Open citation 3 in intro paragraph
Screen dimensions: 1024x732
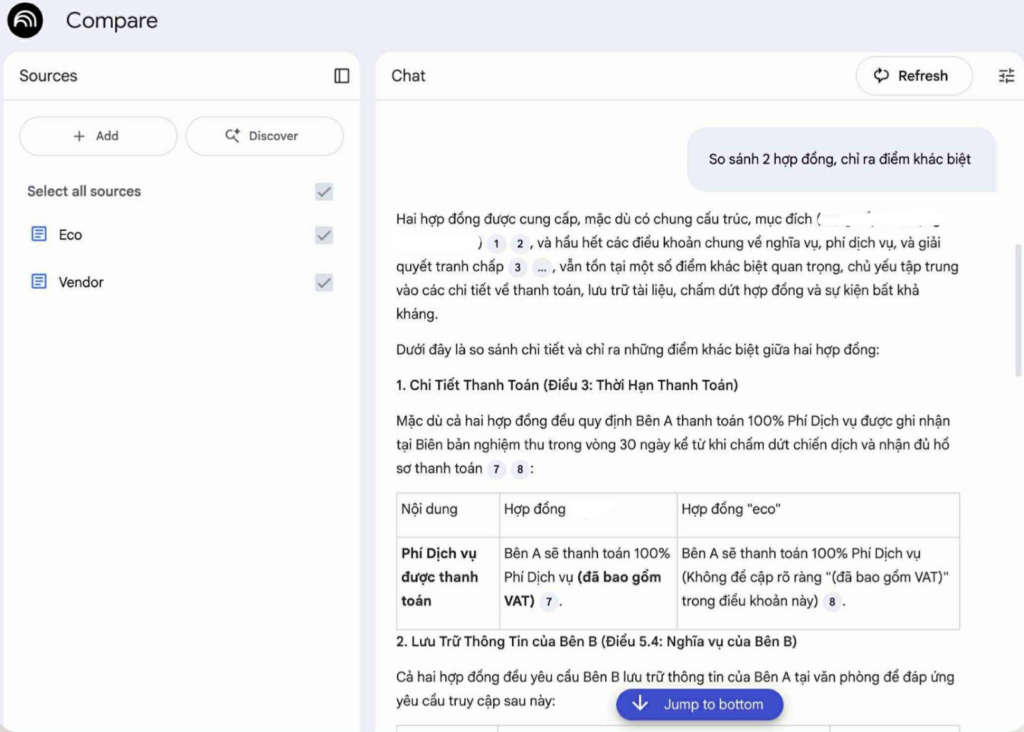[517, 268]
